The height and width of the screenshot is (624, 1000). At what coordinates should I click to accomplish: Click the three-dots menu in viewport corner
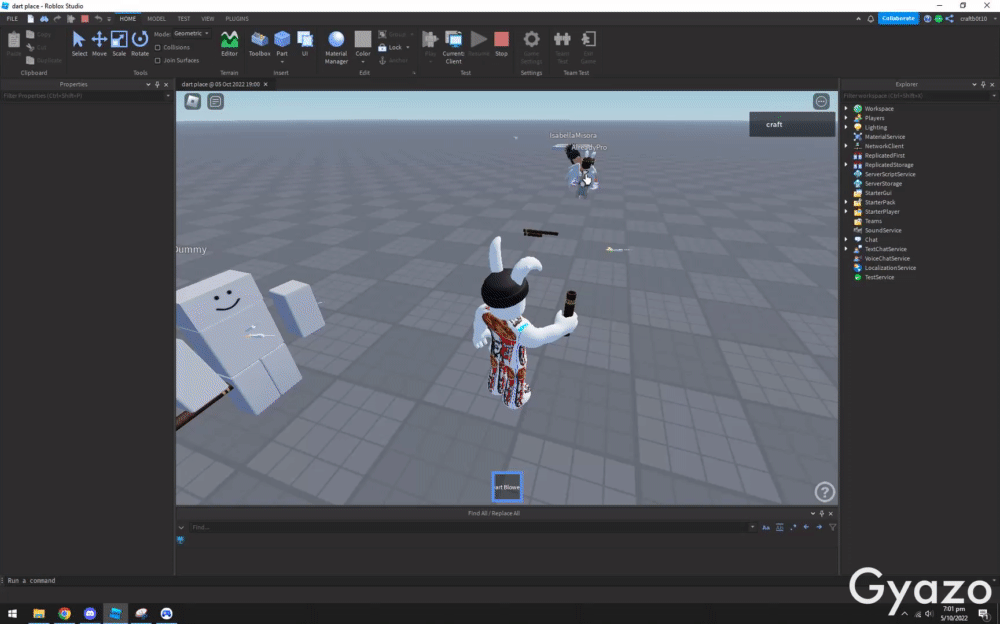[x=821, y=101]
